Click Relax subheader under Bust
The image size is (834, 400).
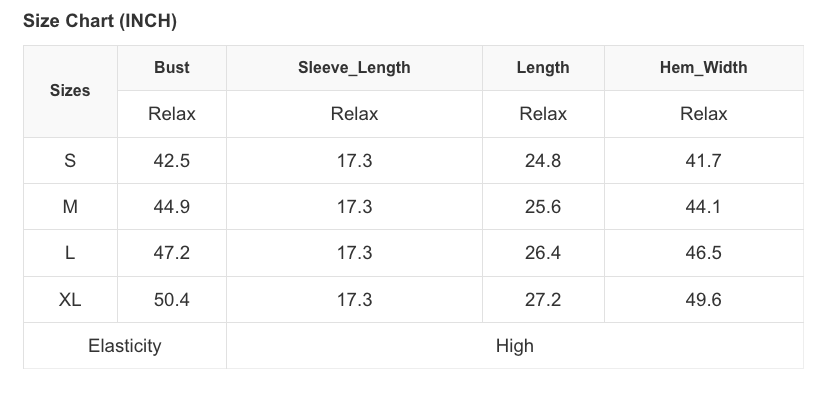[x=172, y=114]
